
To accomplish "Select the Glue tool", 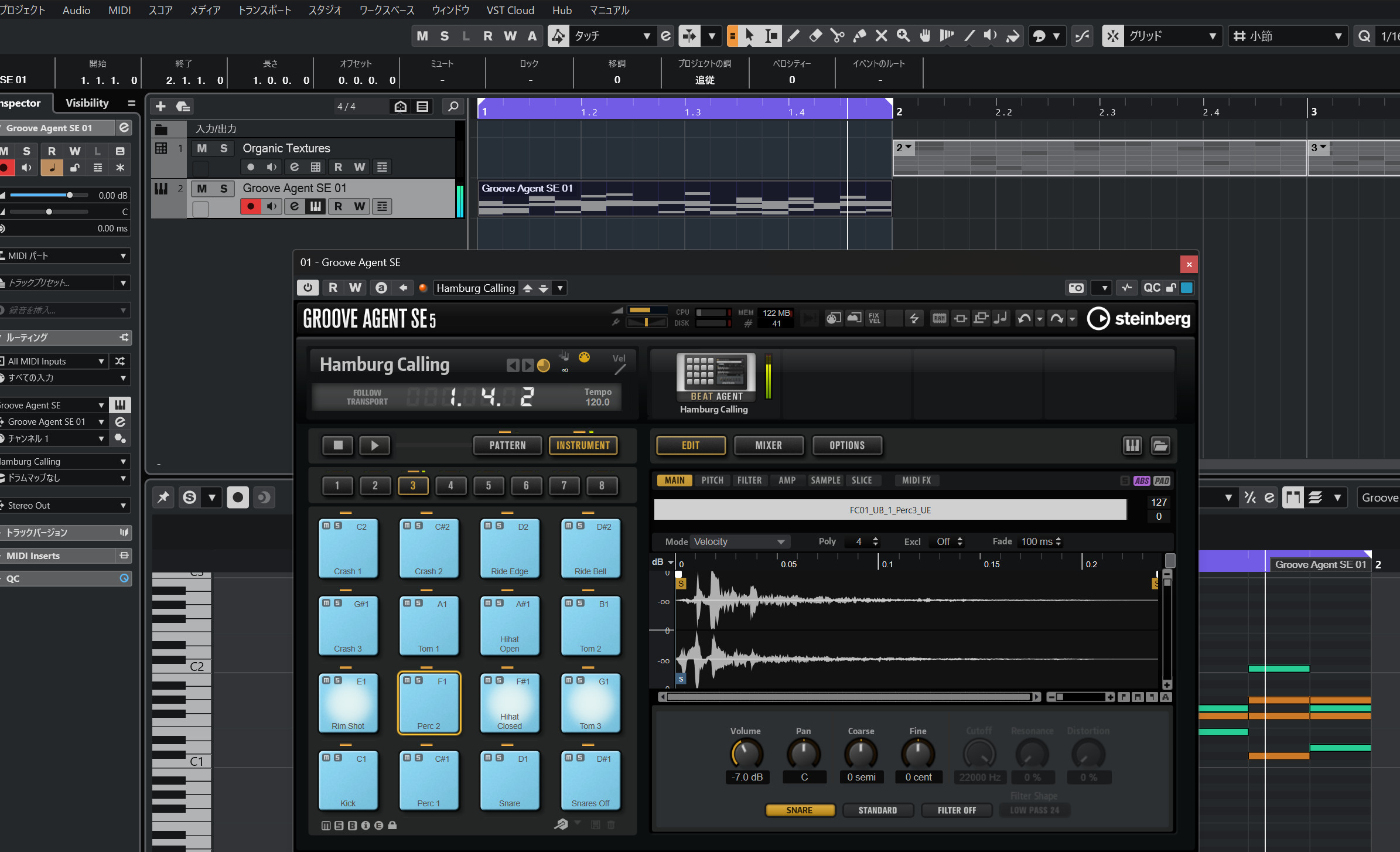I will [859, 36].
